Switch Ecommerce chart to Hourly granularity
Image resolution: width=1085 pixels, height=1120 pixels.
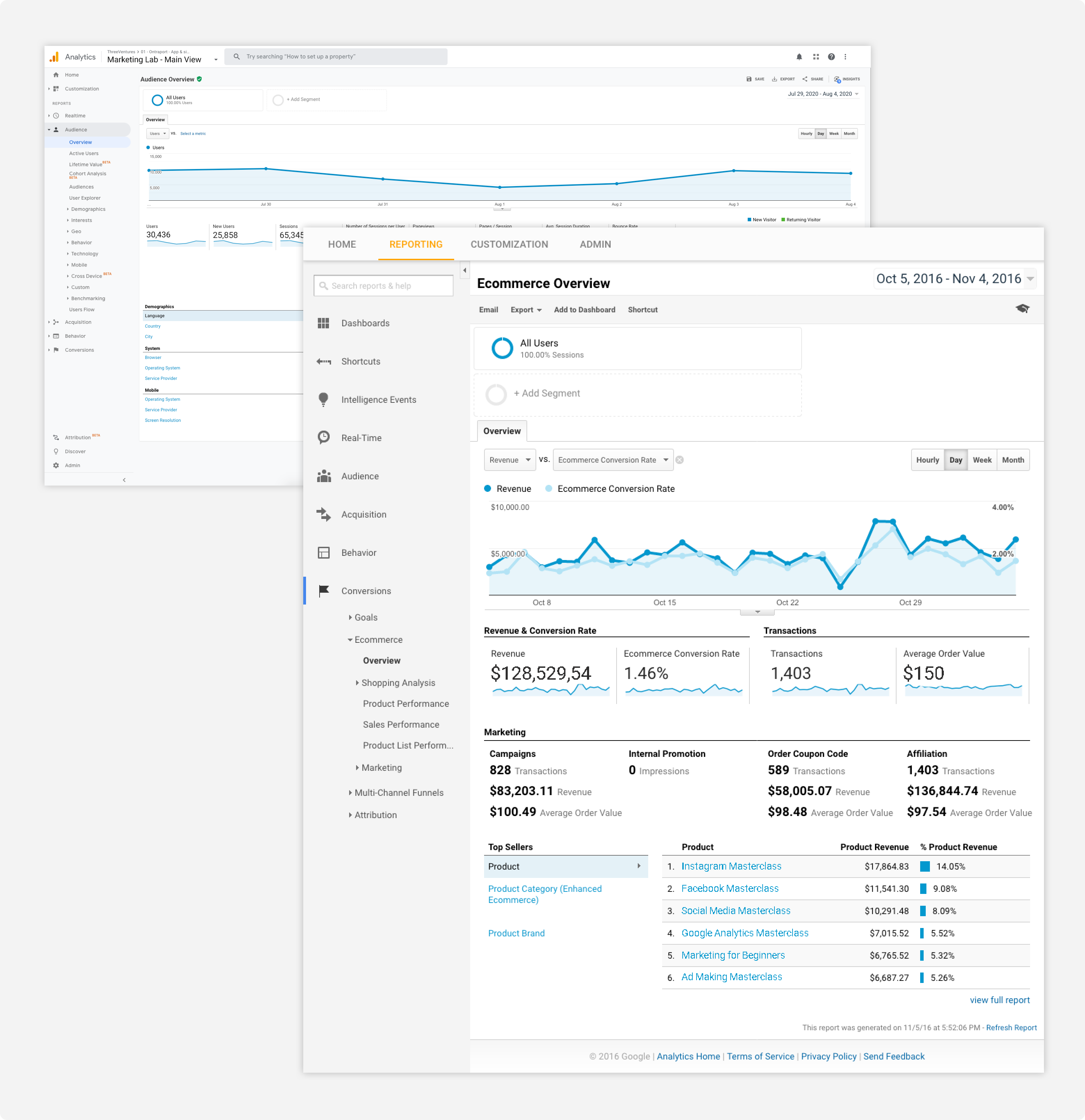[x=927, y=459]
